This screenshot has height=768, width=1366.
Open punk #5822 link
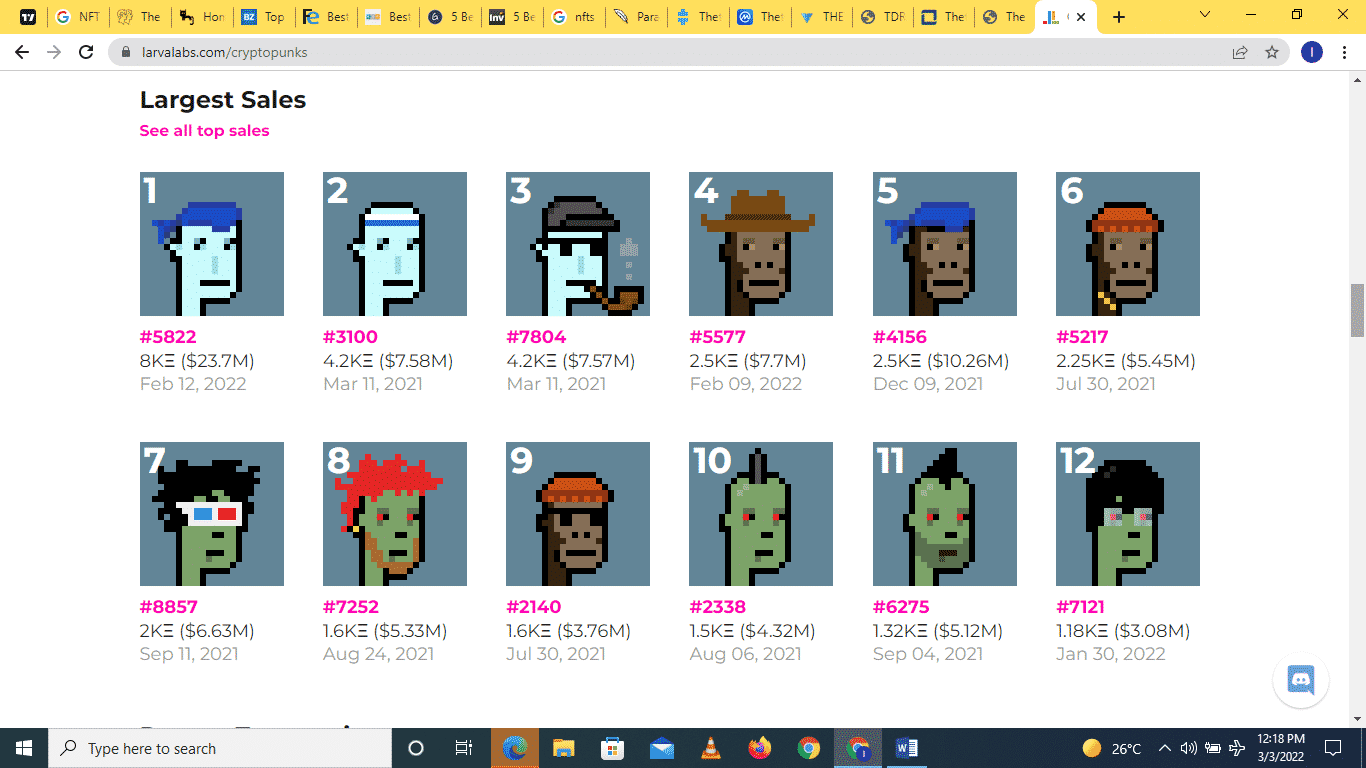(168, 337)
